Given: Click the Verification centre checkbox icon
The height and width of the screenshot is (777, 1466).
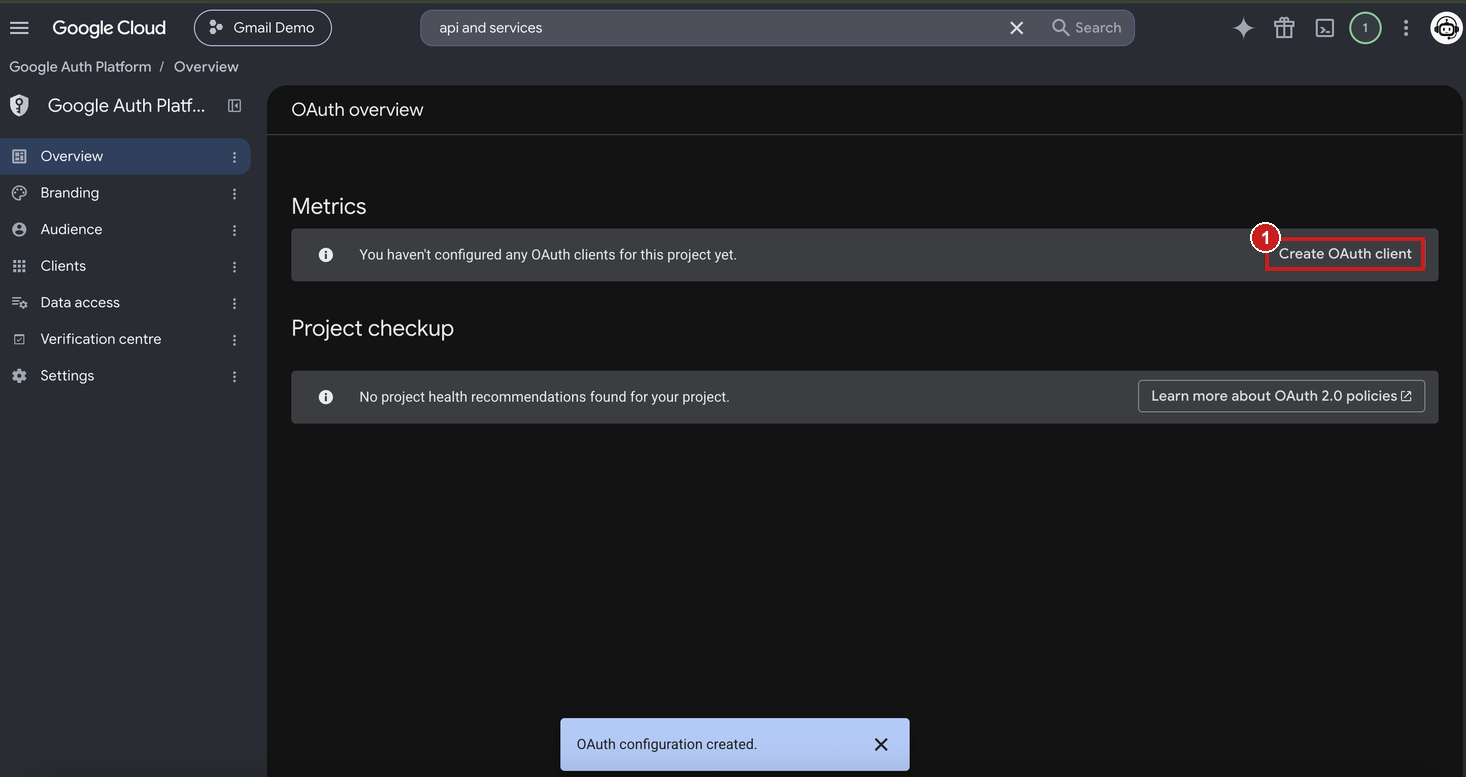Looking at the screenshot, I should [19, 339].
